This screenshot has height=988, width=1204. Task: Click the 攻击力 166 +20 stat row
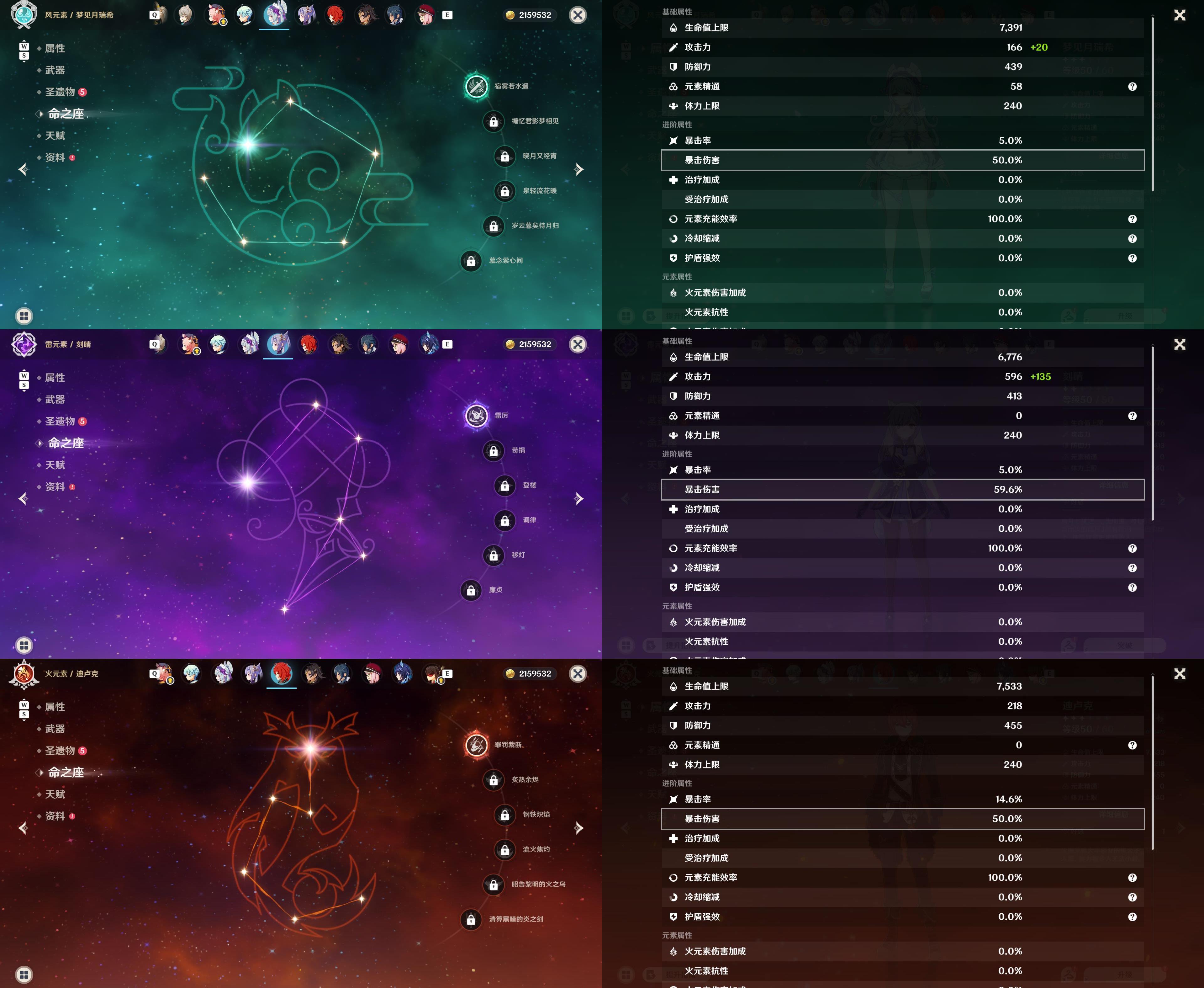click(902, 47)
